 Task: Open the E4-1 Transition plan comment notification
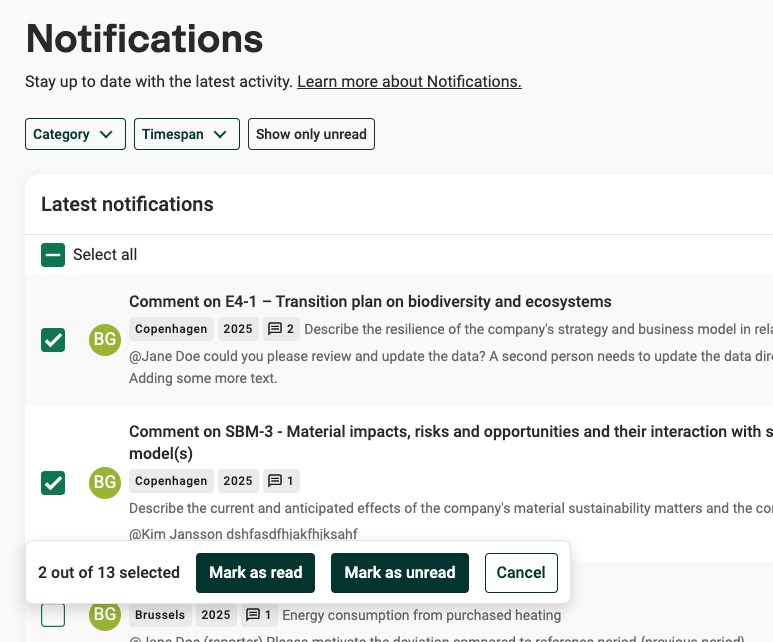point(370,301)
